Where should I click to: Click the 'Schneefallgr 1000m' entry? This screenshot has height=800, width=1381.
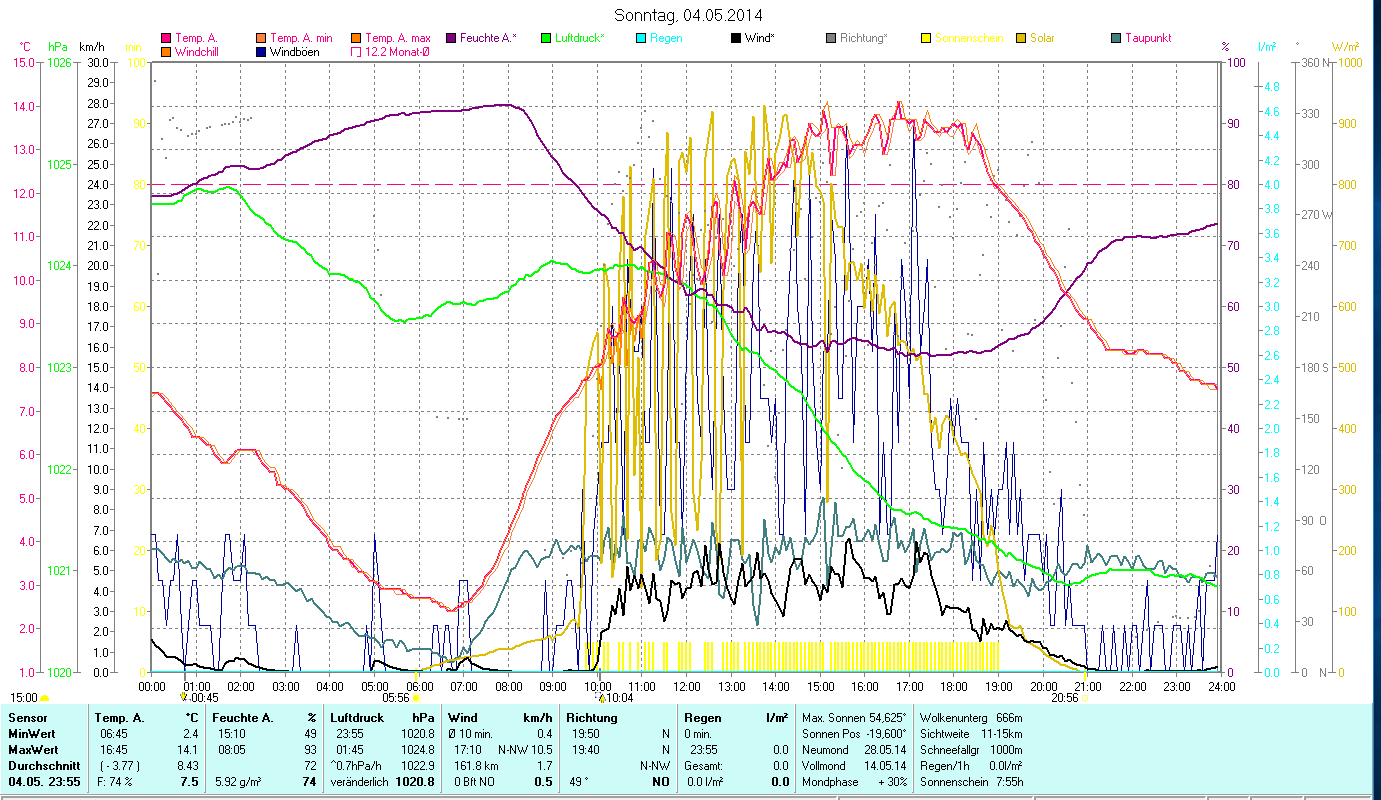pos(971,750)
